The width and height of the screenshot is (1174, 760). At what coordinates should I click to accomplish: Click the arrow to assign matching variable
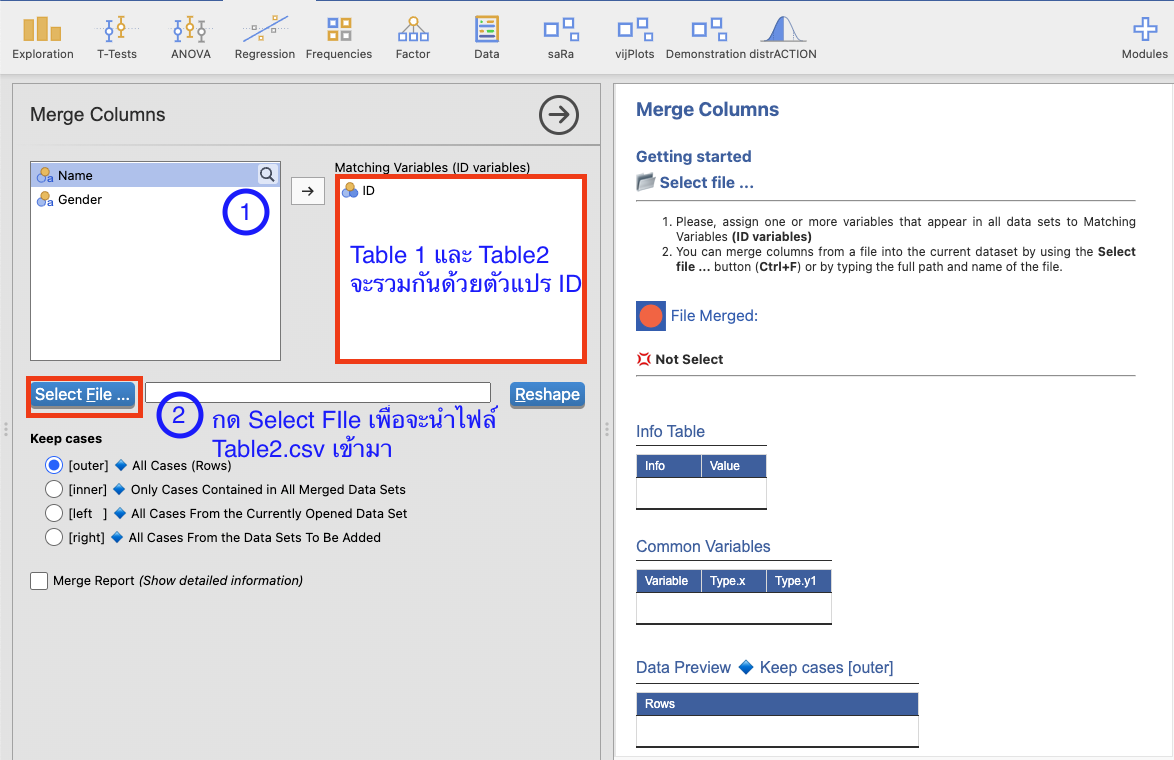click(x=308, y=191)
